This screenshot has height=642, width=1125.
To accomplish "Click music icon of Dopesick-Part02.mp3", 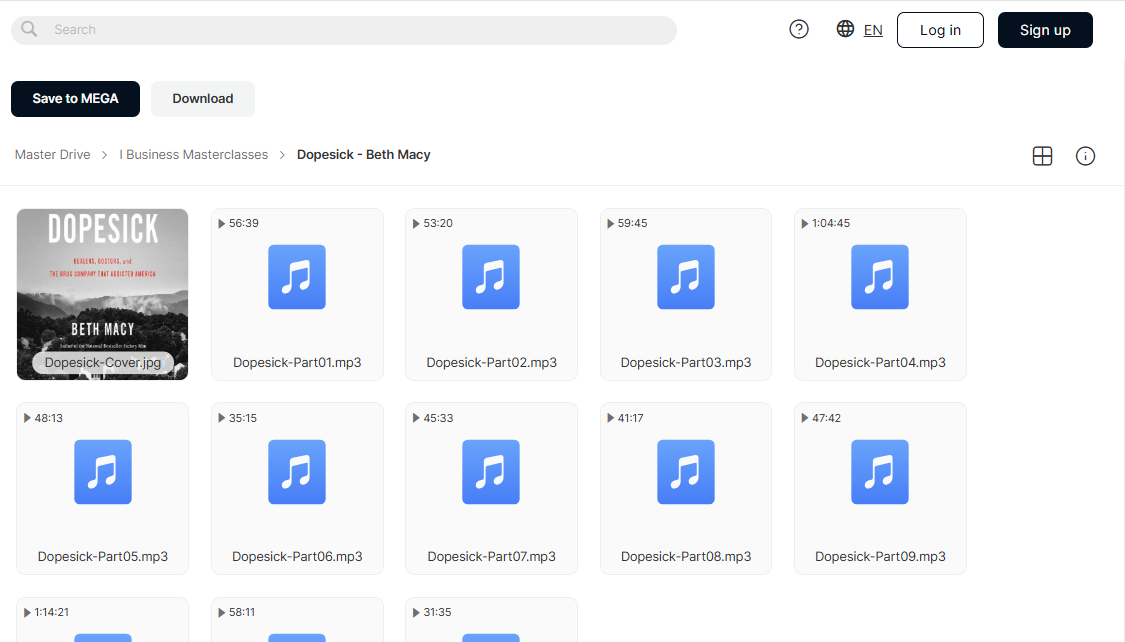I will 491,277.
